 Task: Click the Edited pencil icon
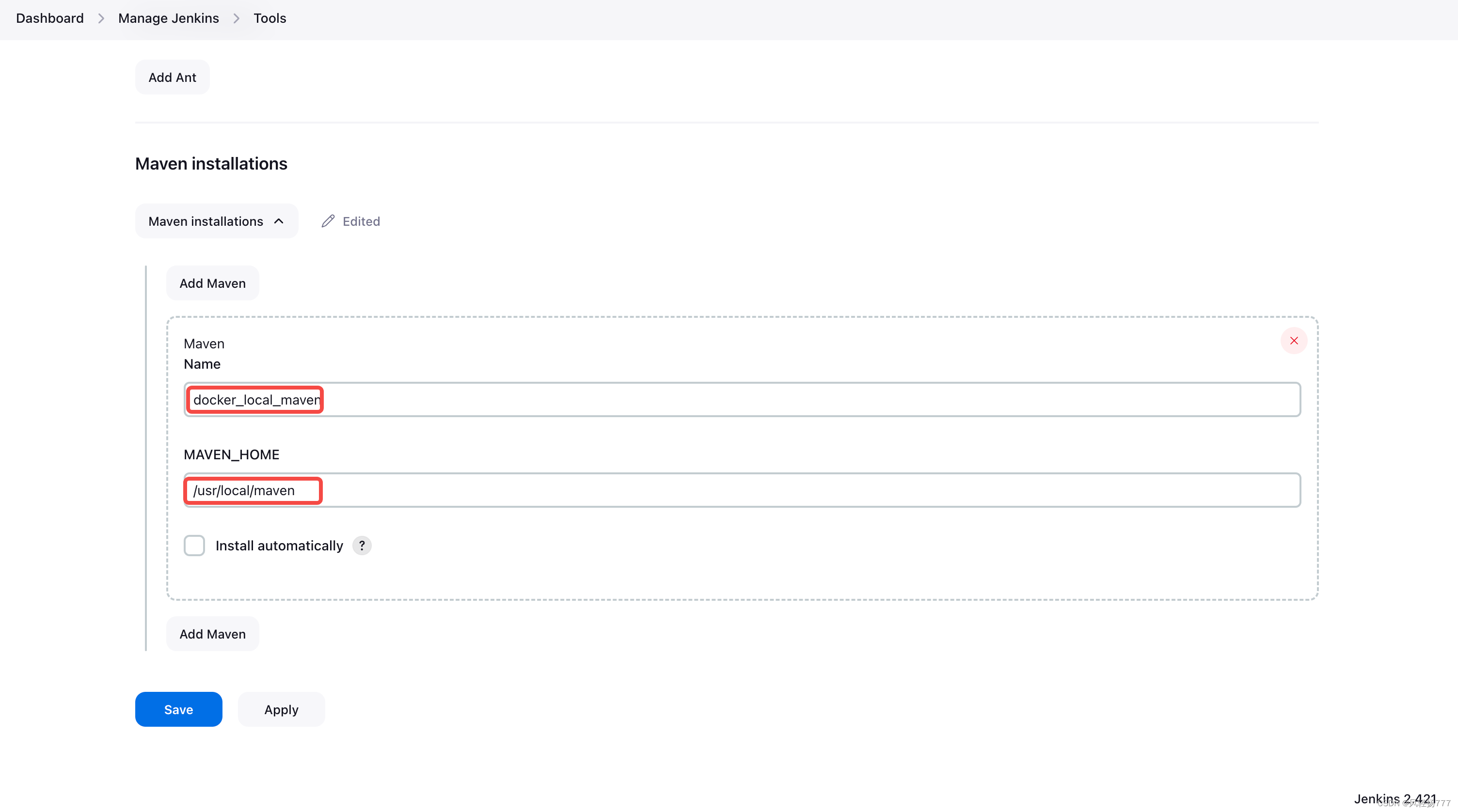[328, 220]
